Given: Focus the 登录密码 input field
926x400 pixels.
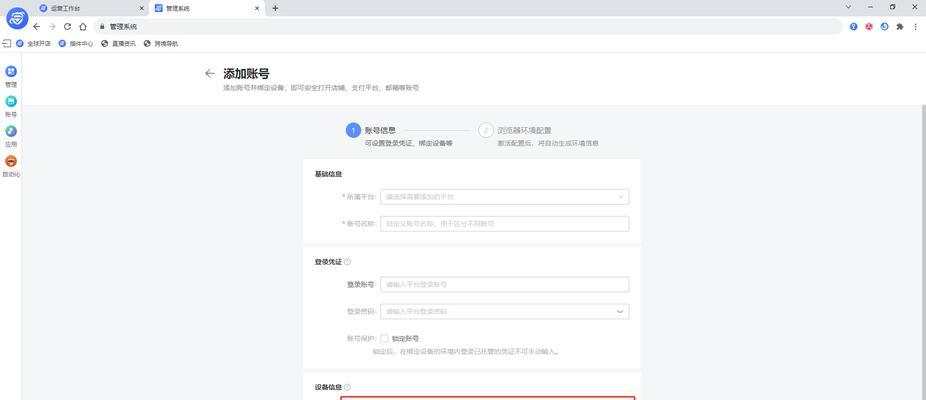Looking at the screenshot, I should [505, 311].
